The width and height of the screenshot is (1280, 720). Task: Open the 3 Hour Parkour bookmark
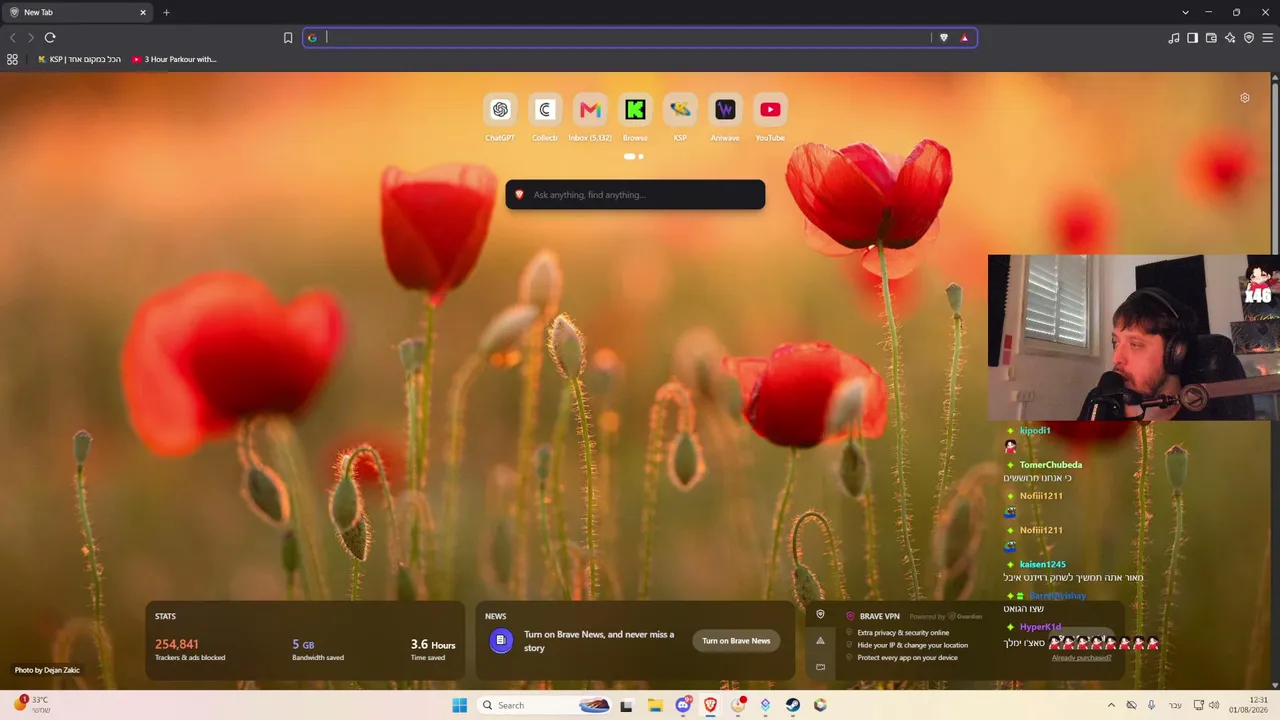pos(174,59)
